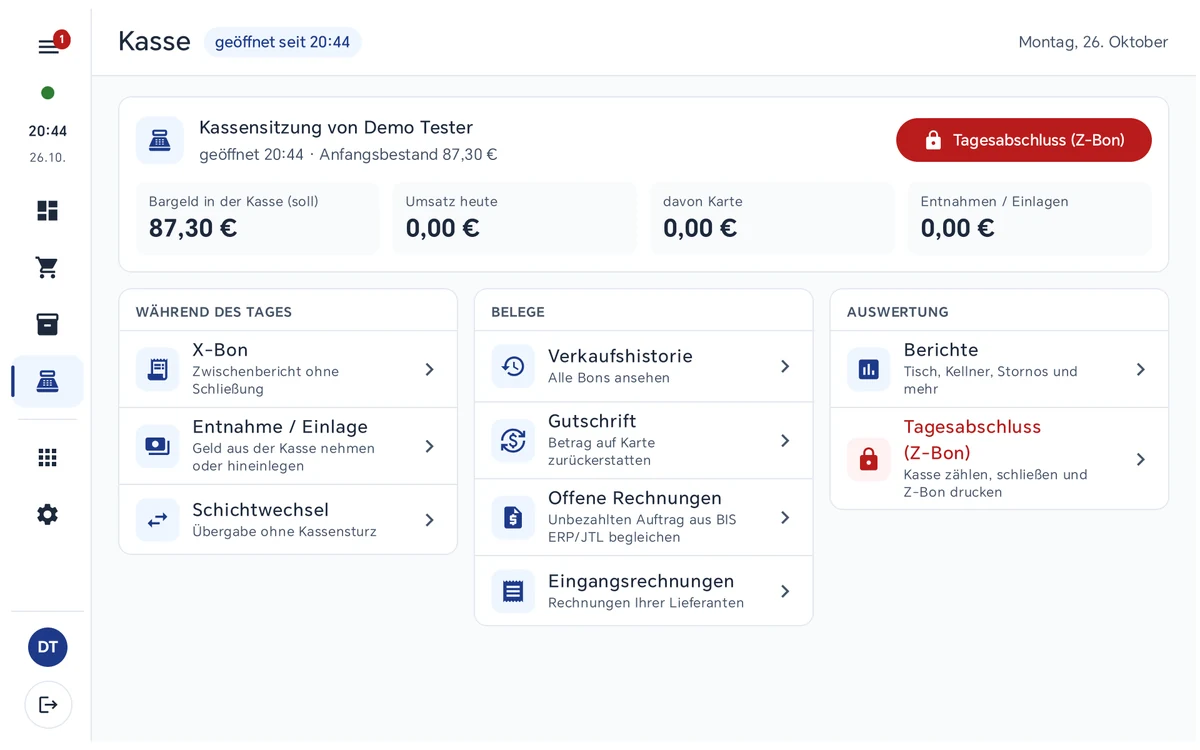Expand Schichtwechsel row chevron
Viewport: 1200px width, 750px height.
pos(429,520)
